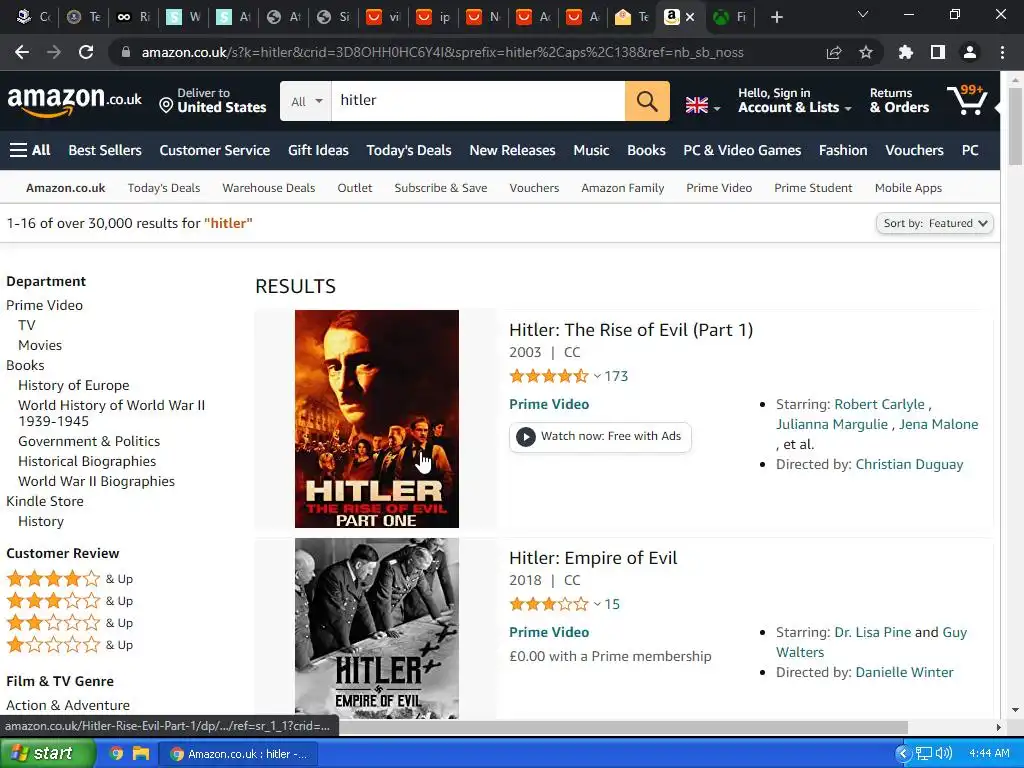
Task: Click the Windows start button
Action: coord(47,754)
